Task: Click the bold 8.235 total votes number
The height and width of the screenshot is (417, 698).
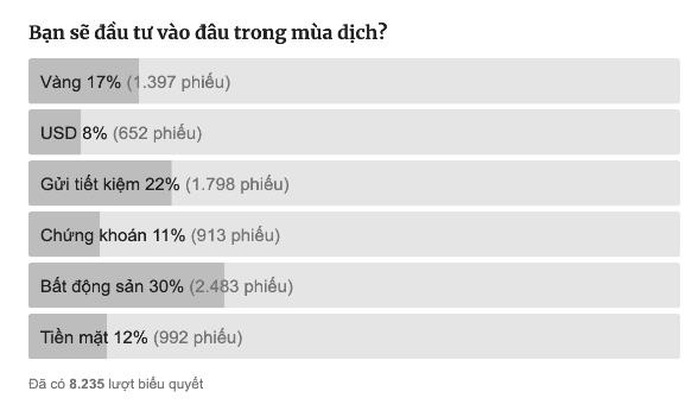Action: pos(87,384)
